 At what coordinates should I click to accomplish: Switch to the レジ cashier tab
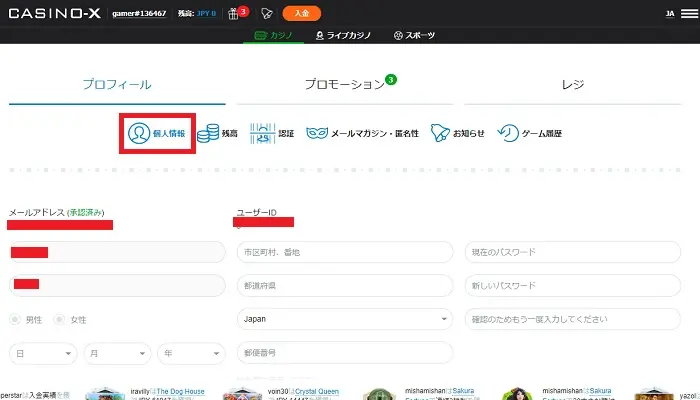[x=572, y=85]
